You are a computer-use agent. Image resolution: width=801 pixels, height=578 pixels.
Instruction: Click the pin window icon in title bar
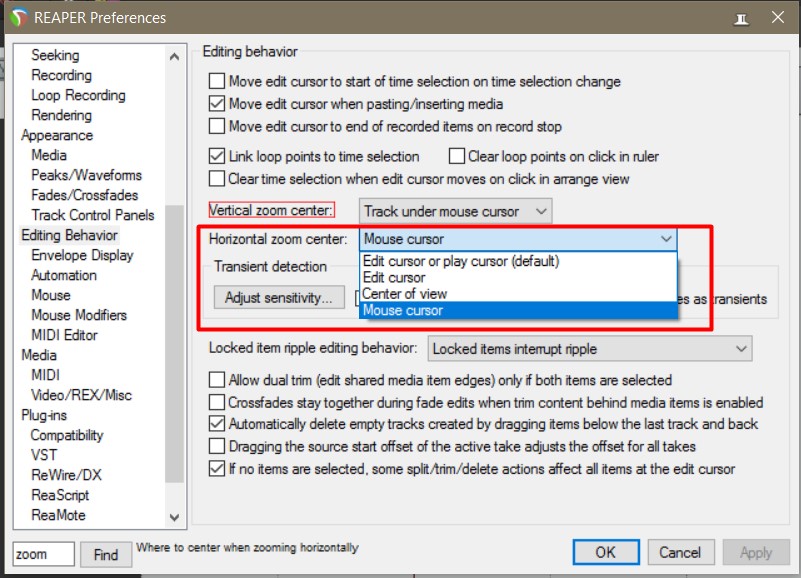pos(741,18)
